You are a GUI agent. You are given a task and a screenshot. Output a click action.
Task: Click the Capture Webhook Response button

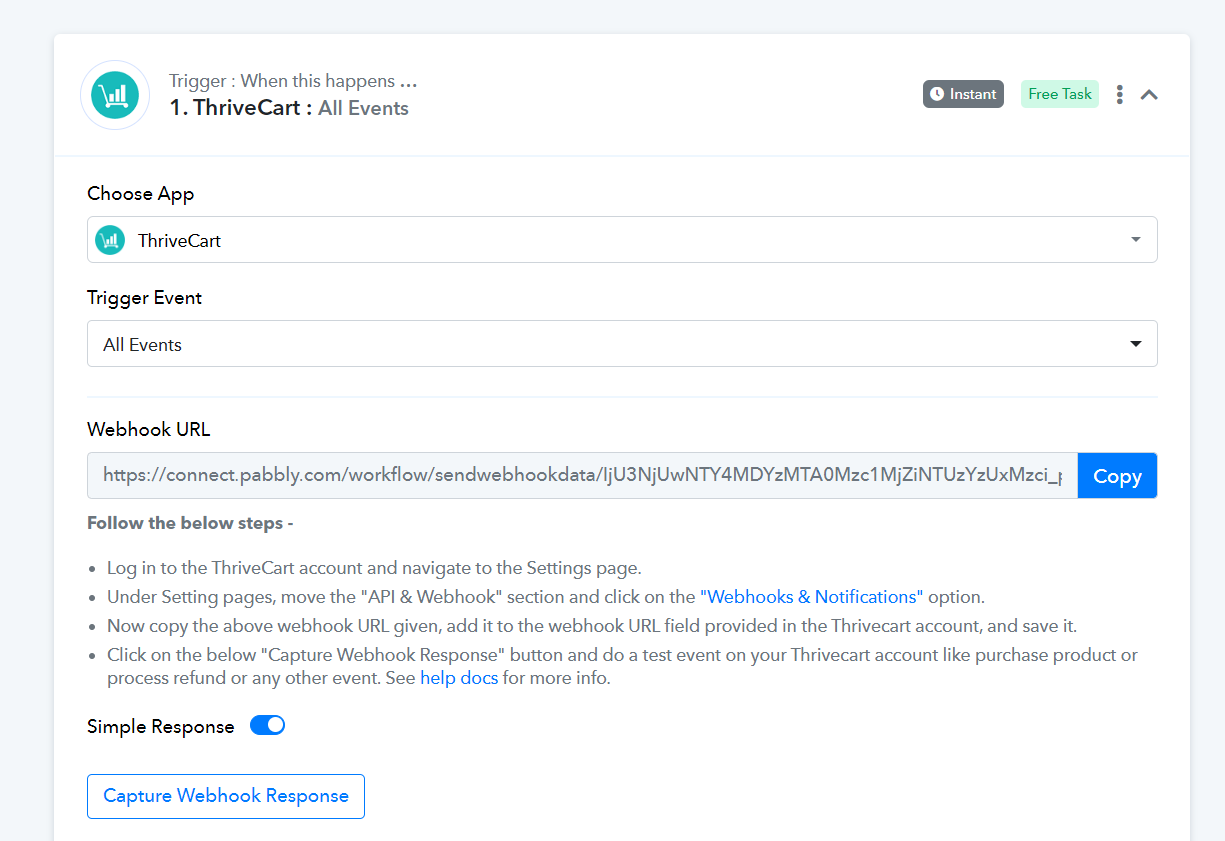coord(226,796)
